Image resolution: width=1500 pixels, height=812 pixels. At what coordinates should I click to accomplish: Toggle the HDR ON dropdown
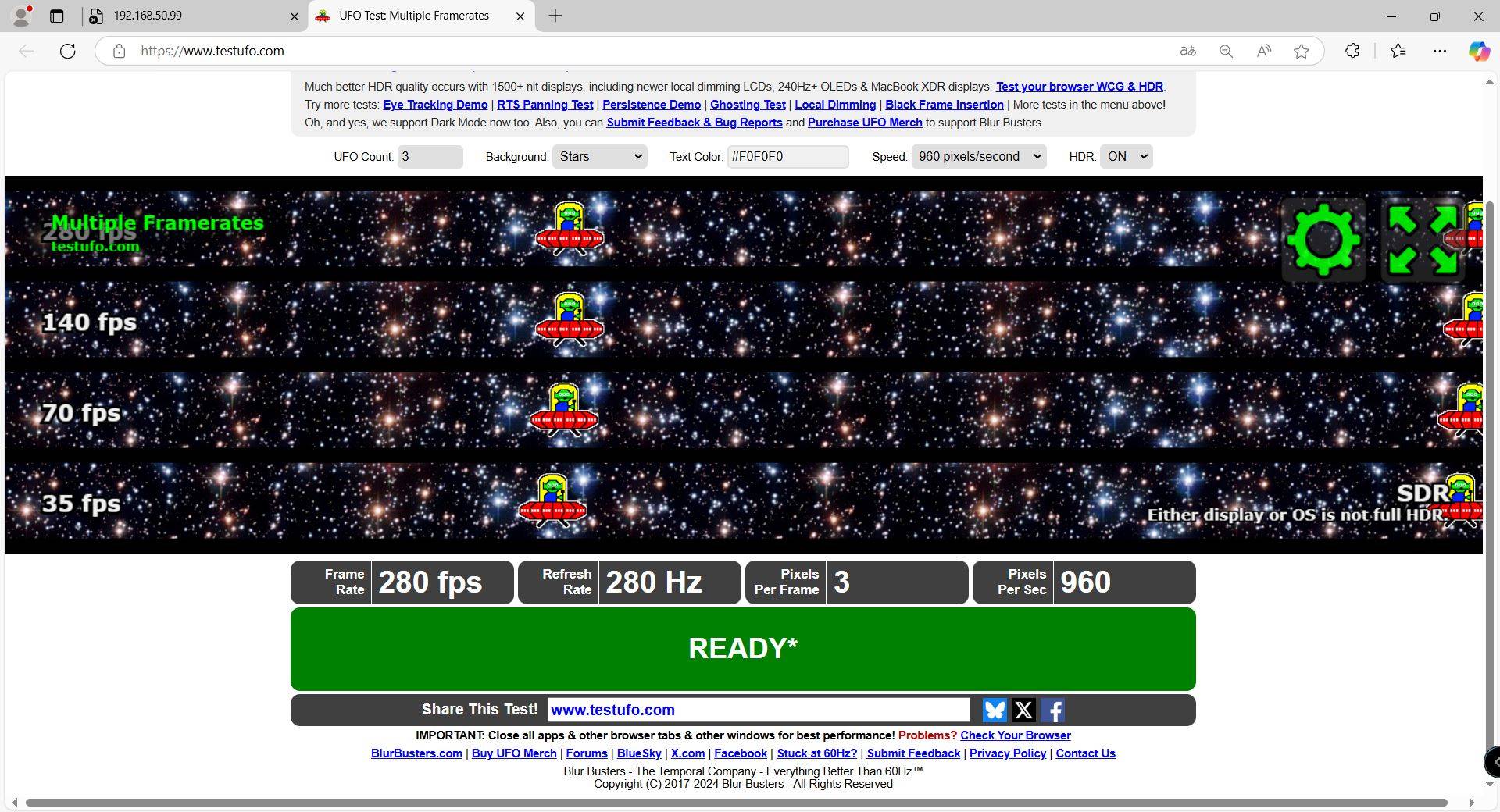[1126, 156]
